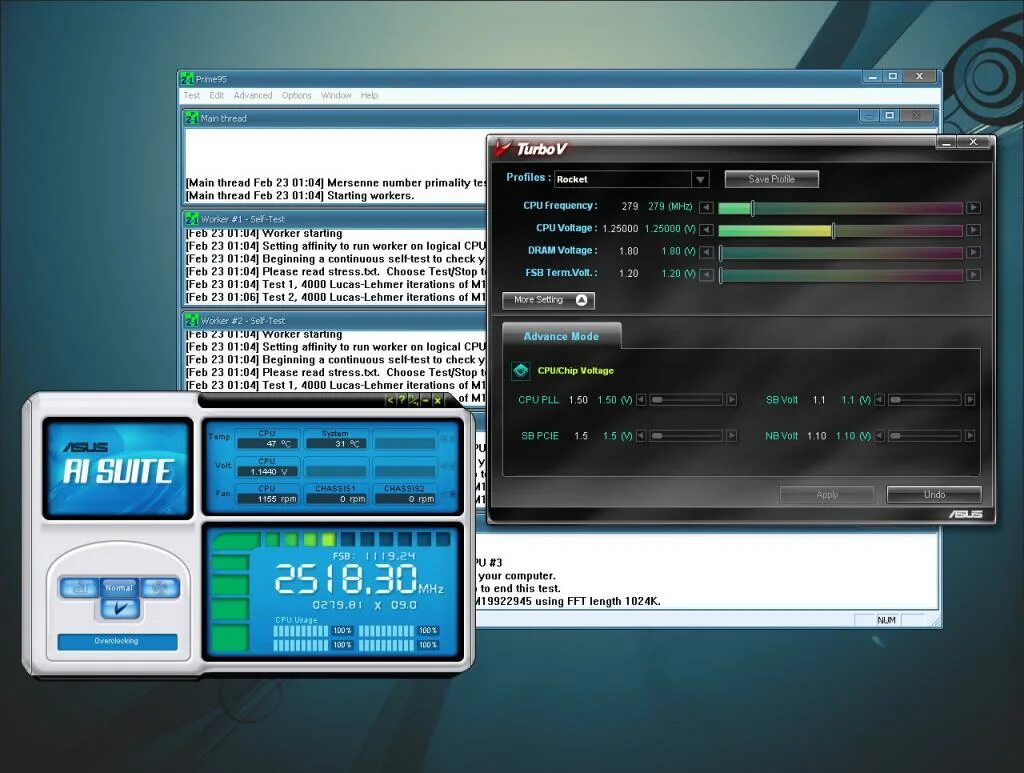Click the AI Suite help question-mark icon
This screenshot has height=773, width=1024.
[402, 400]
